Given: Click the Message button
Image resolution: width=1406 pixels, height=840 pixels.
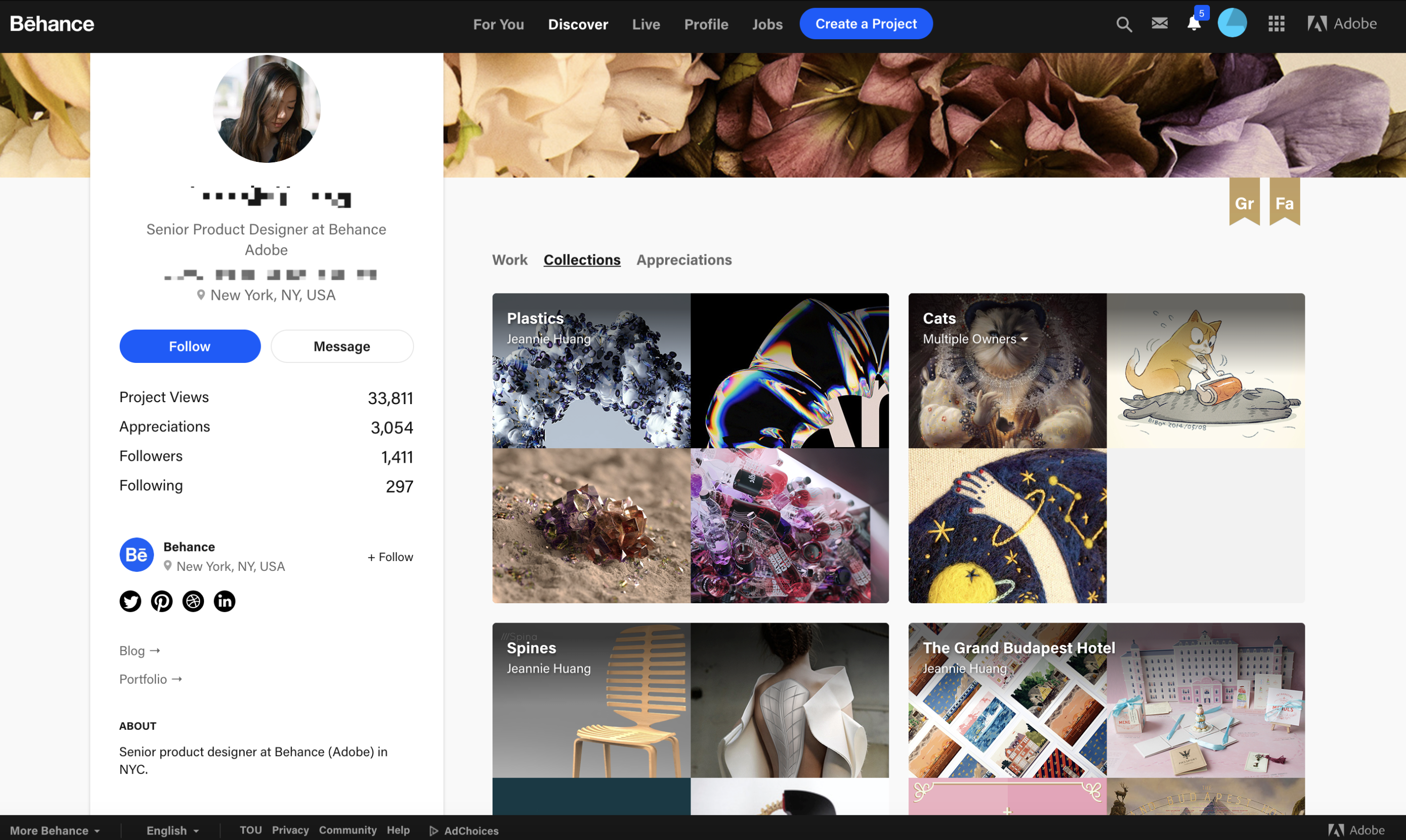Looking at the screenshot, I should [x=342, y=347].
